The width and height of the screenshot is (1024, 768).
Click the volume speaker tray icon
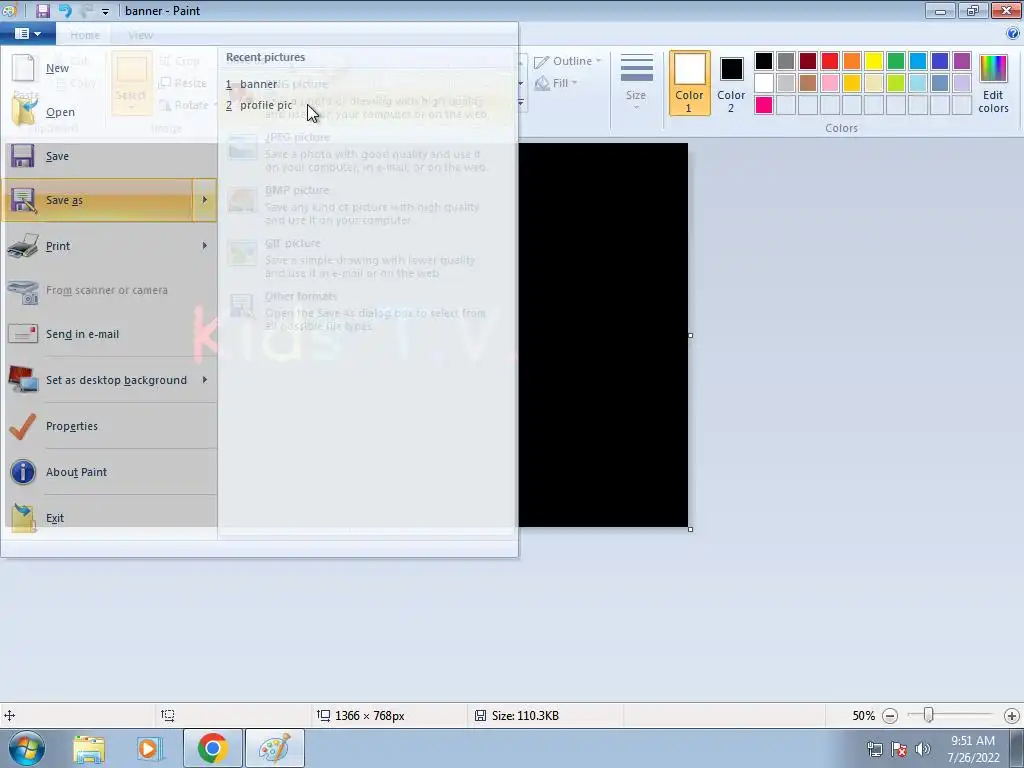(922, 749)
